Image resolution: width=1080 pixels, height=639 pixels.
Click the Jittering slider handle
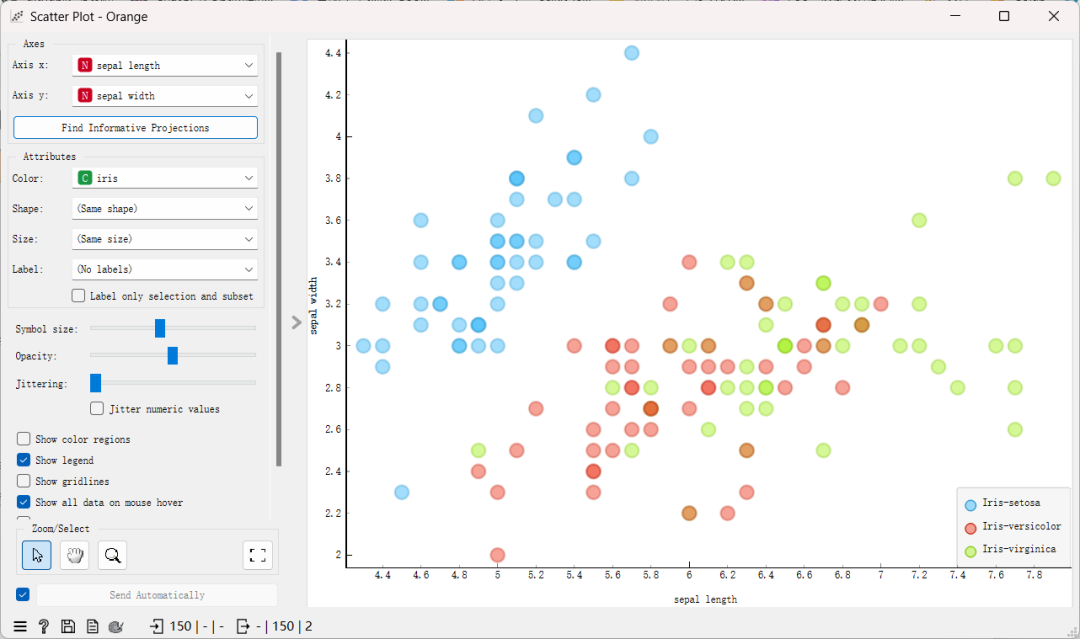tap(96, 383)
